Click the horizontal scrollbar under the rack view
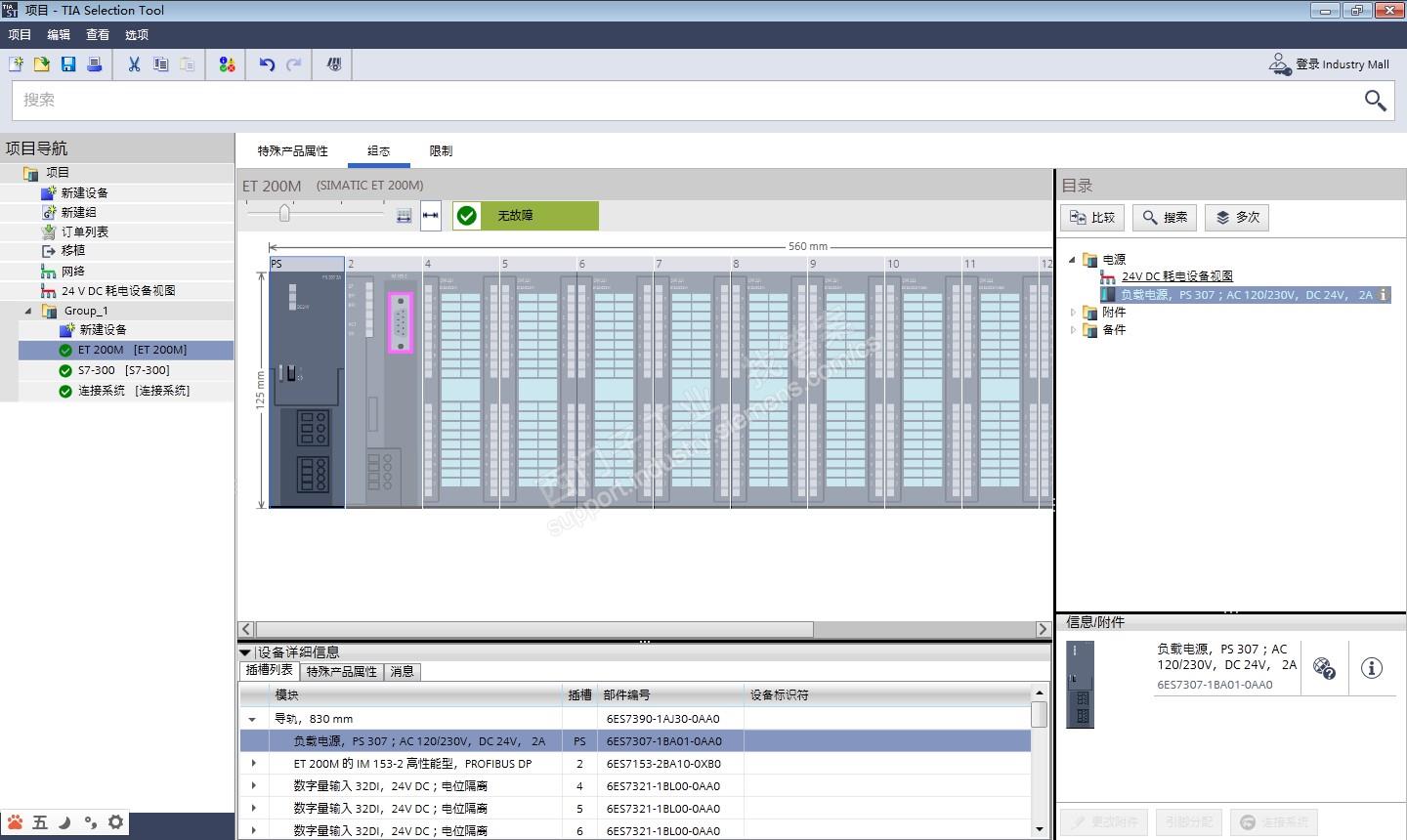The image size is (1407, 840). [x=534, y=629]
